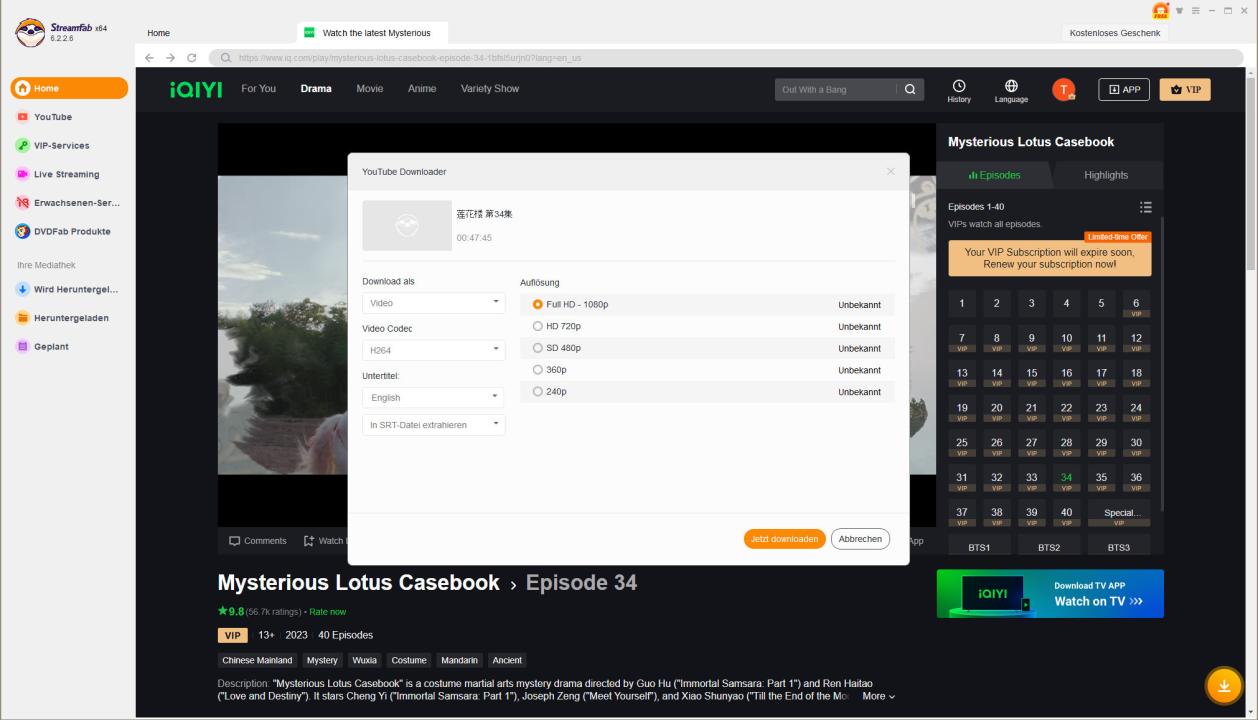Switch to the Episodes tab
The image size is (1258, 720).
994,175
